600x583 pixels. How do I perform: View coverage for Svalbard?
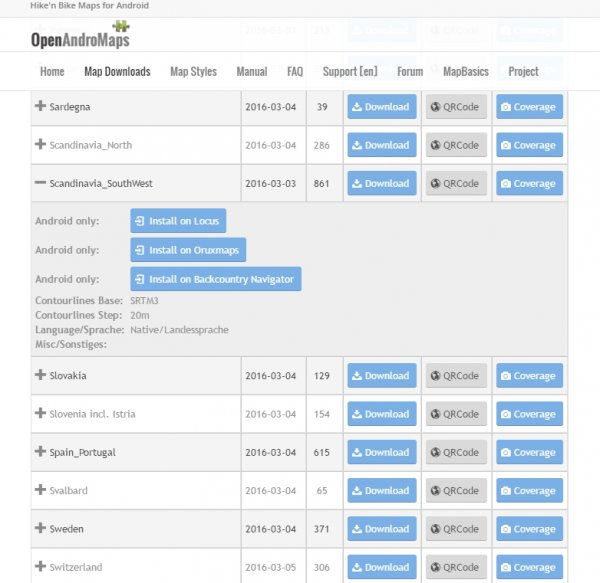click(x=529, y=491)
